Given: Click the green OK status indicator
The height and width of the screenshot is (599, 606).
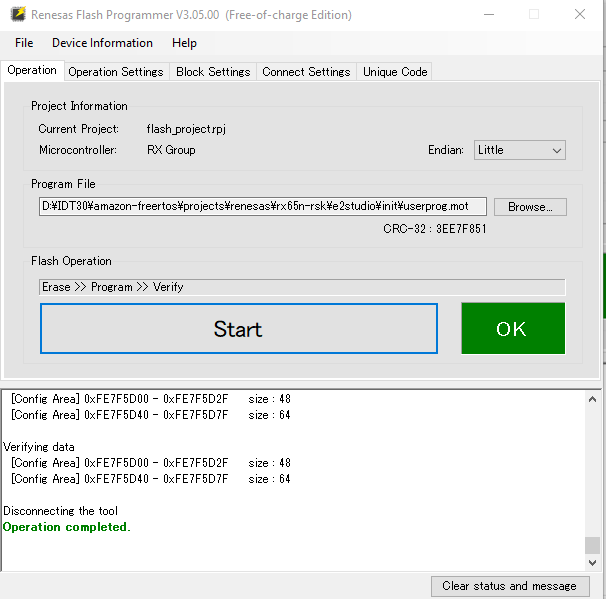Looking at the screenshot, I should pos(512,329).
